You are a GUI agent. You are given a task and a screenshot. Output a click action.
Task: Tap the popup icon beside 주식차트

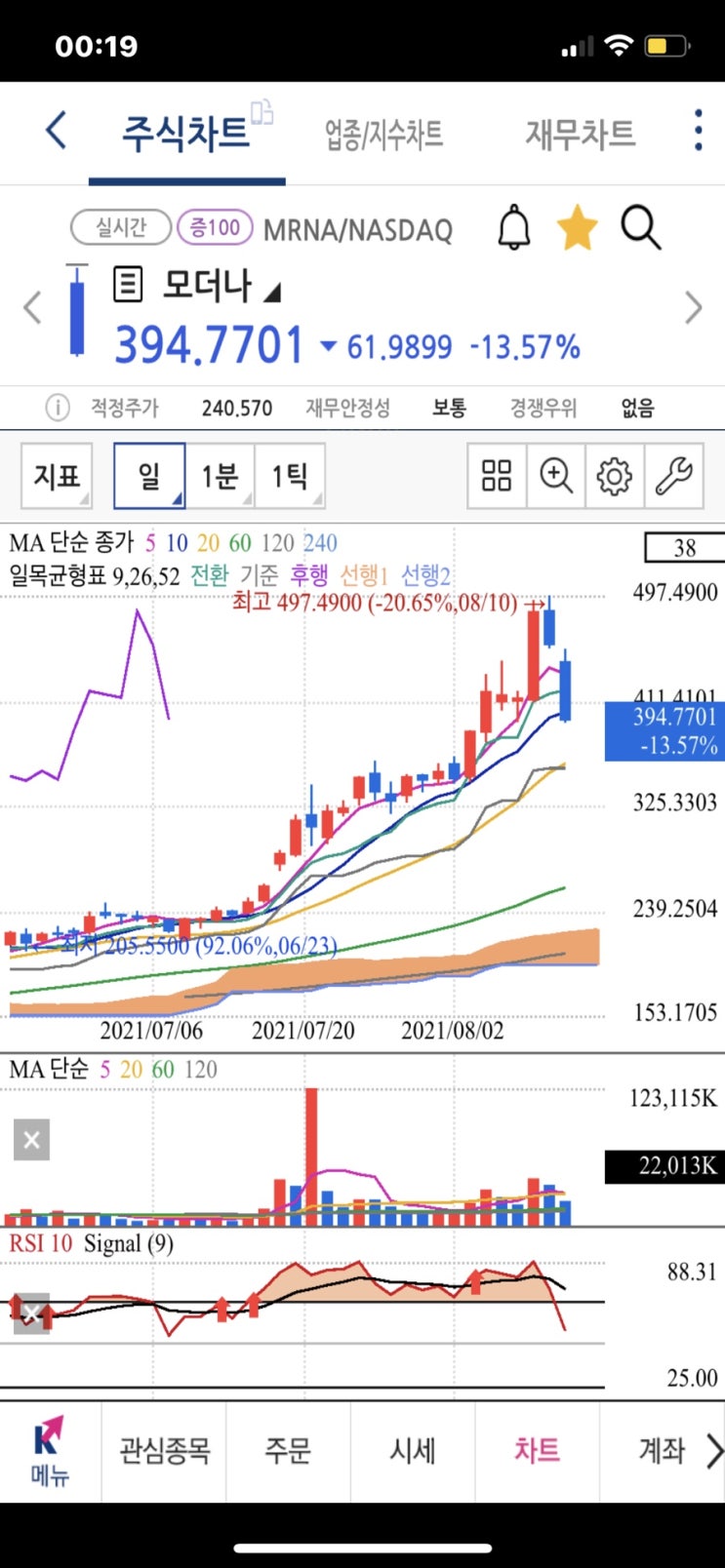click(262, 112)
